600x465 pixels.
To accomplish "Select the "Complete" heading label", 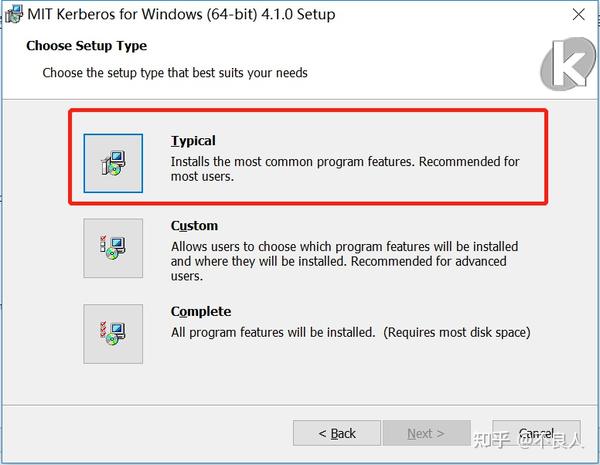I will [x=201, y=311].
